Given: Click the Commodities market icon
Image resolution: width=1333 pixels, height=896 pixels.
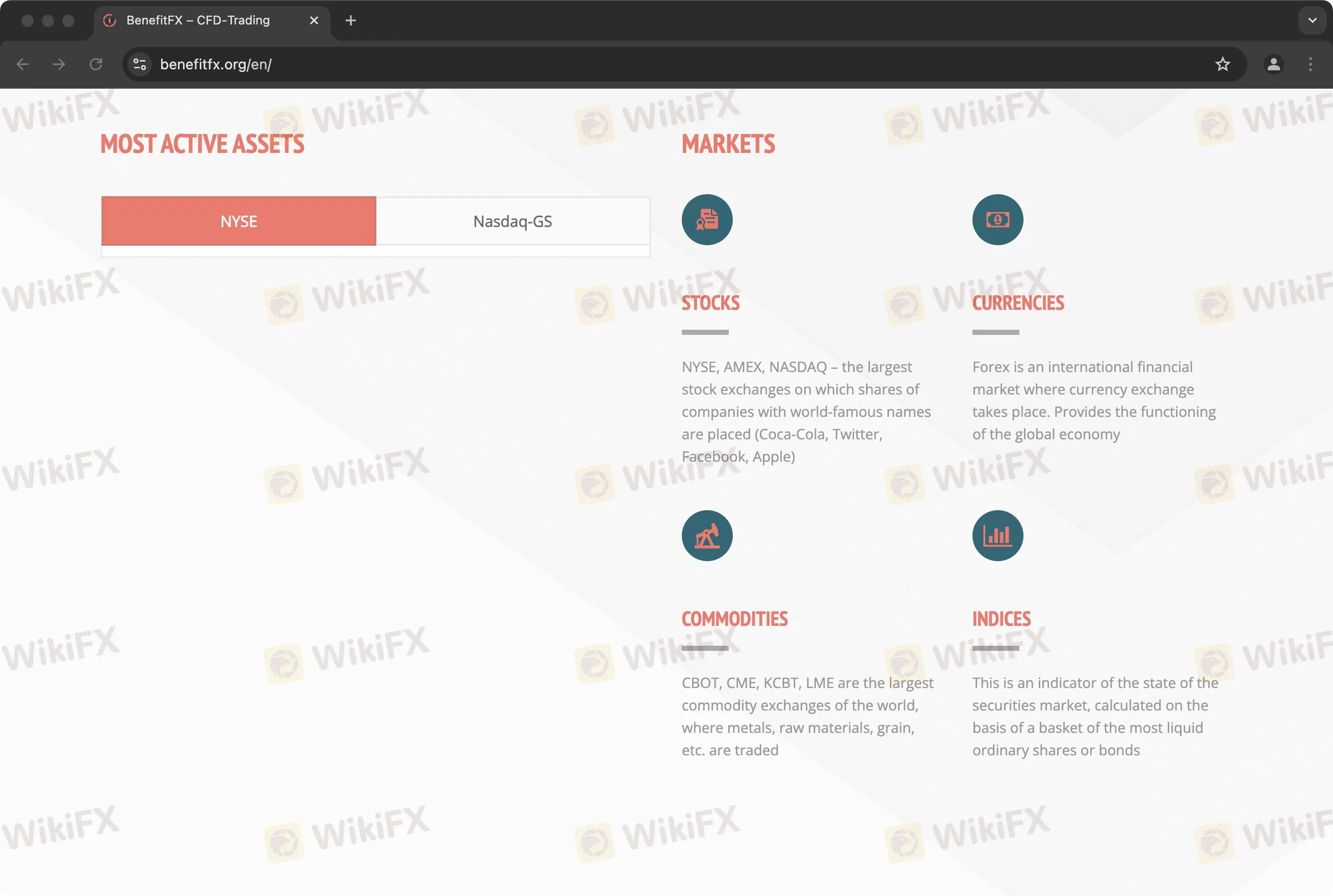Looking at the screenshot, I should [x=707, y=535].
